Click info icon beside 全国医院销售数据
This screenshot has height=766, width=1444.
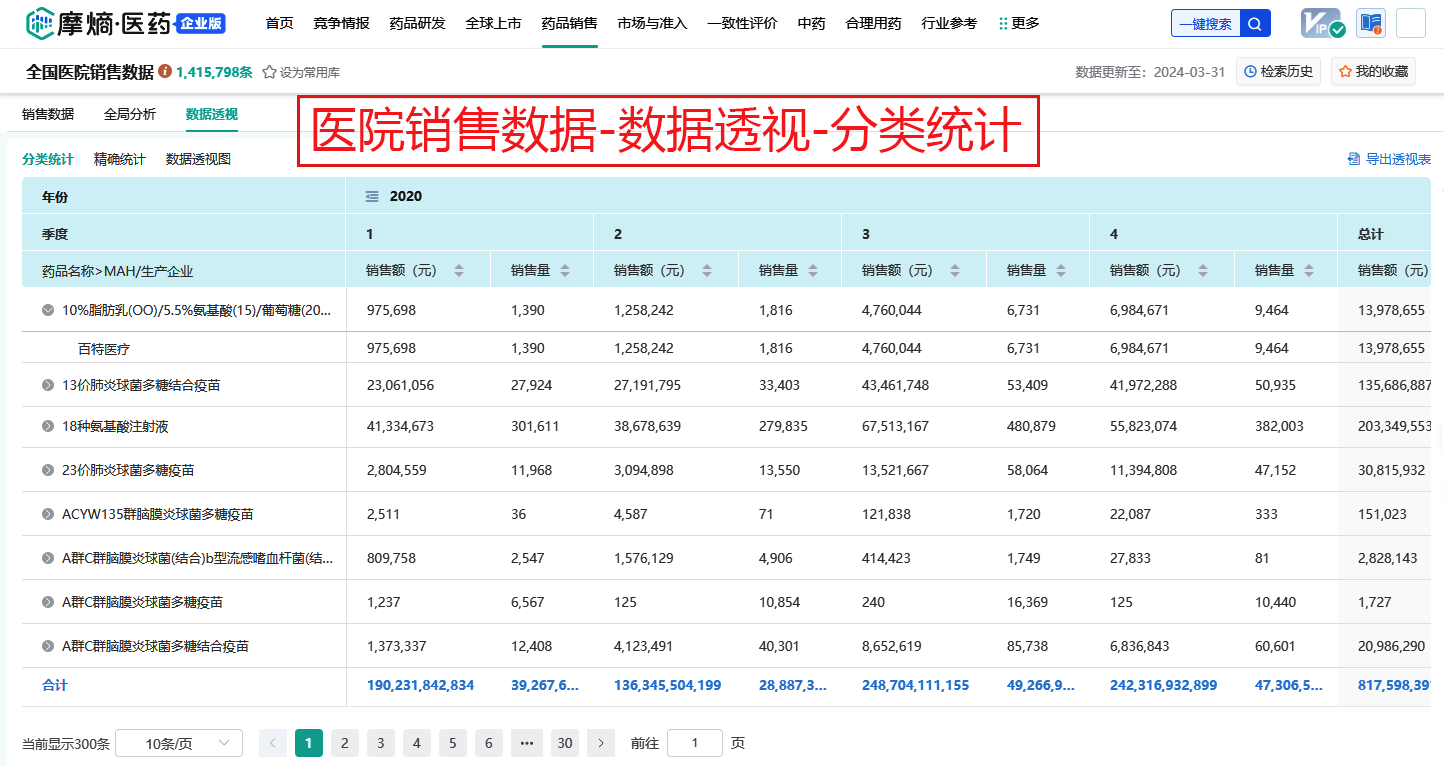click(x=165, y=72)
